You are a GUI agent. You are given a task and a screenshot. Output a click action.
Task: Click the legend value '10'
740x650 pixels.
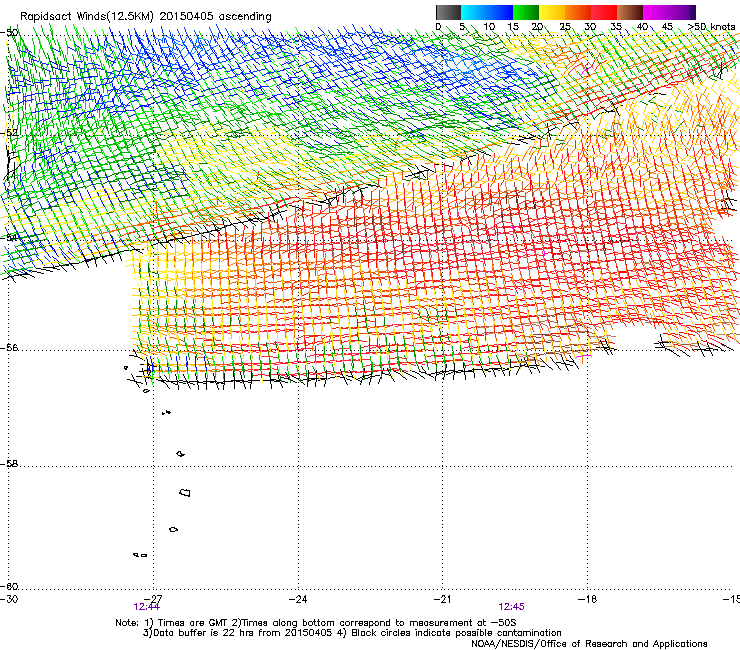489,26
